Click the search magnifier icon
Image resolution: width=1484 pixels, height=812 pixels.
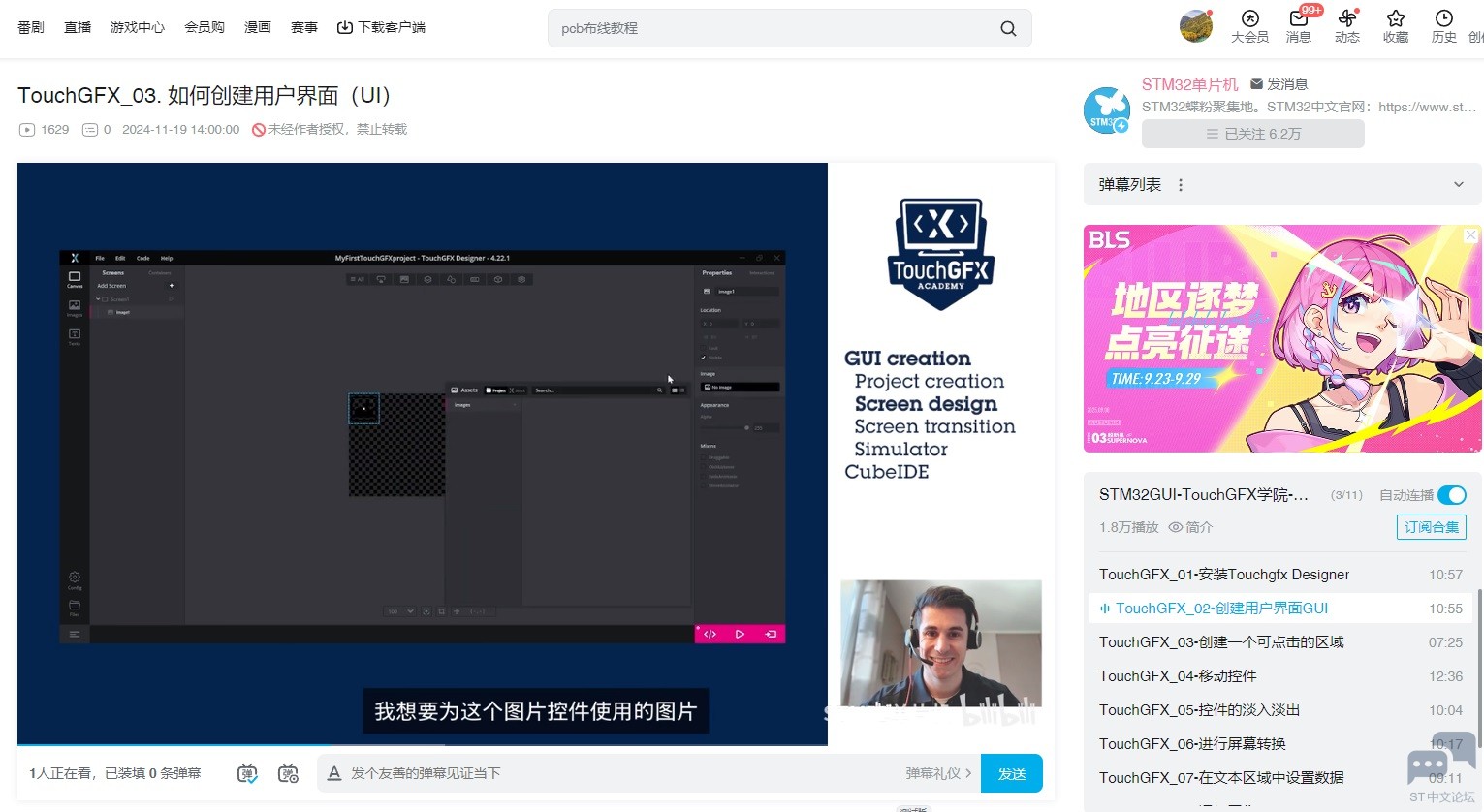click(x=1008, y=28)
